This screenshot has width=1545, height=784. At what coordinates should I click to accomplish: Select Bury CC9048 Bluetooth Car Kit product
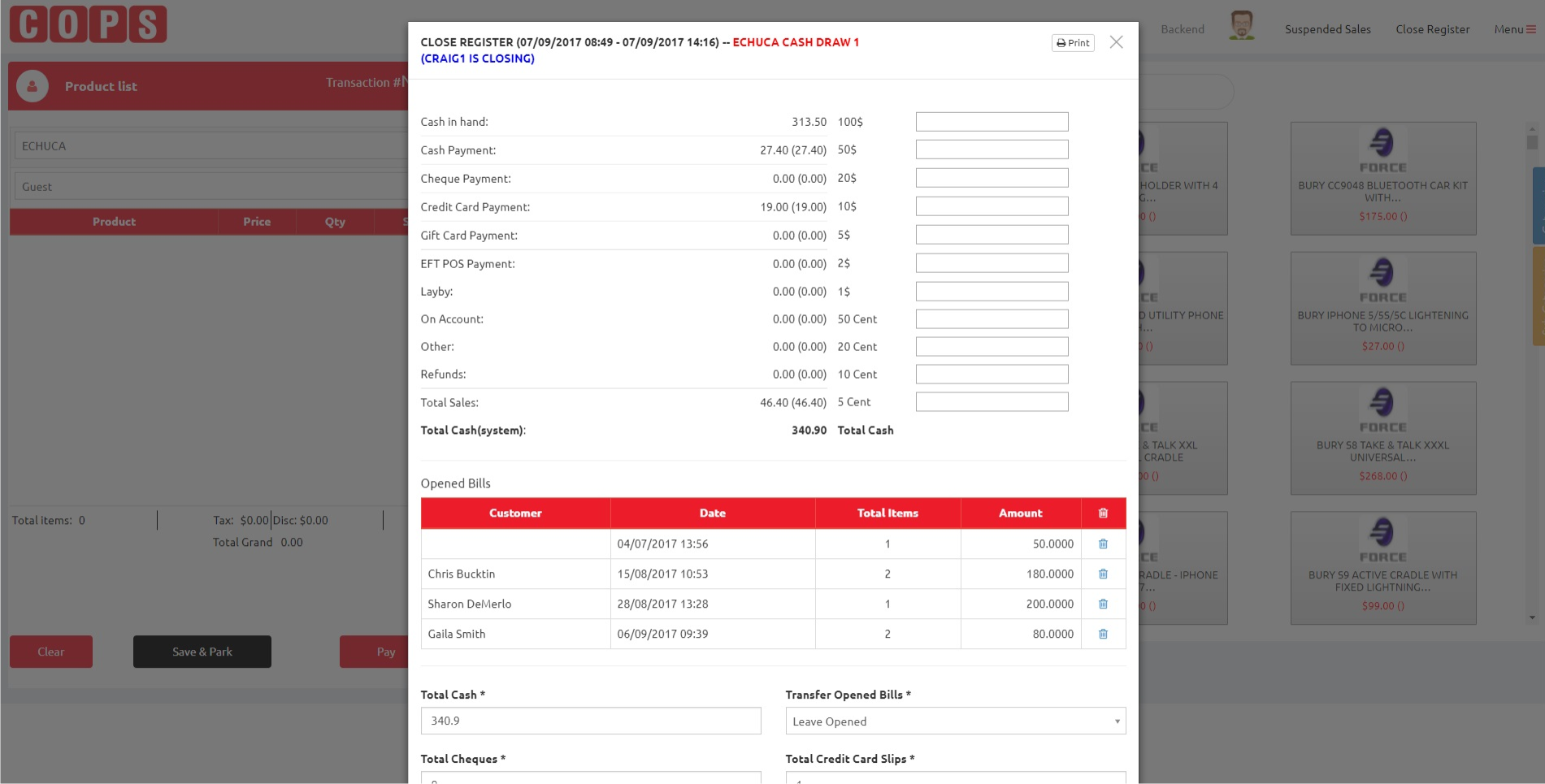(1382, 179)
